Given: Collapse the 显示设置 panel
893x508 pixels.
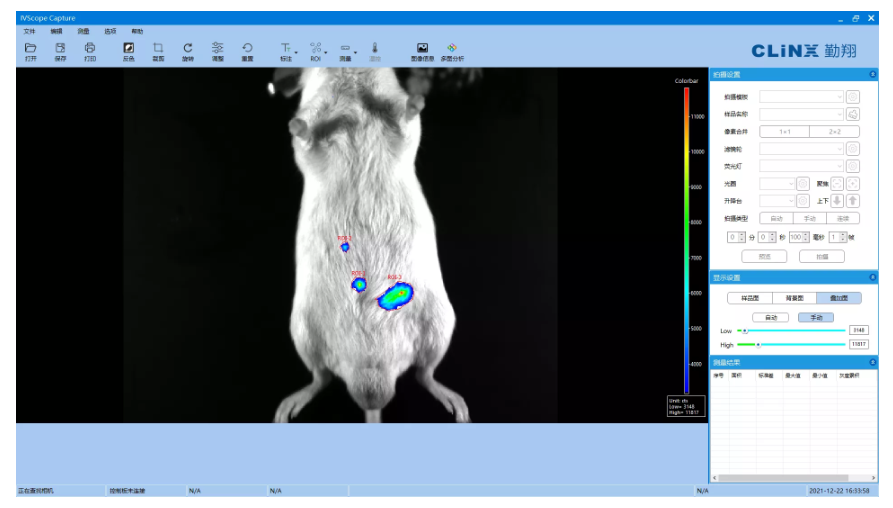Looking at the screenshot, I should (872, 277).
